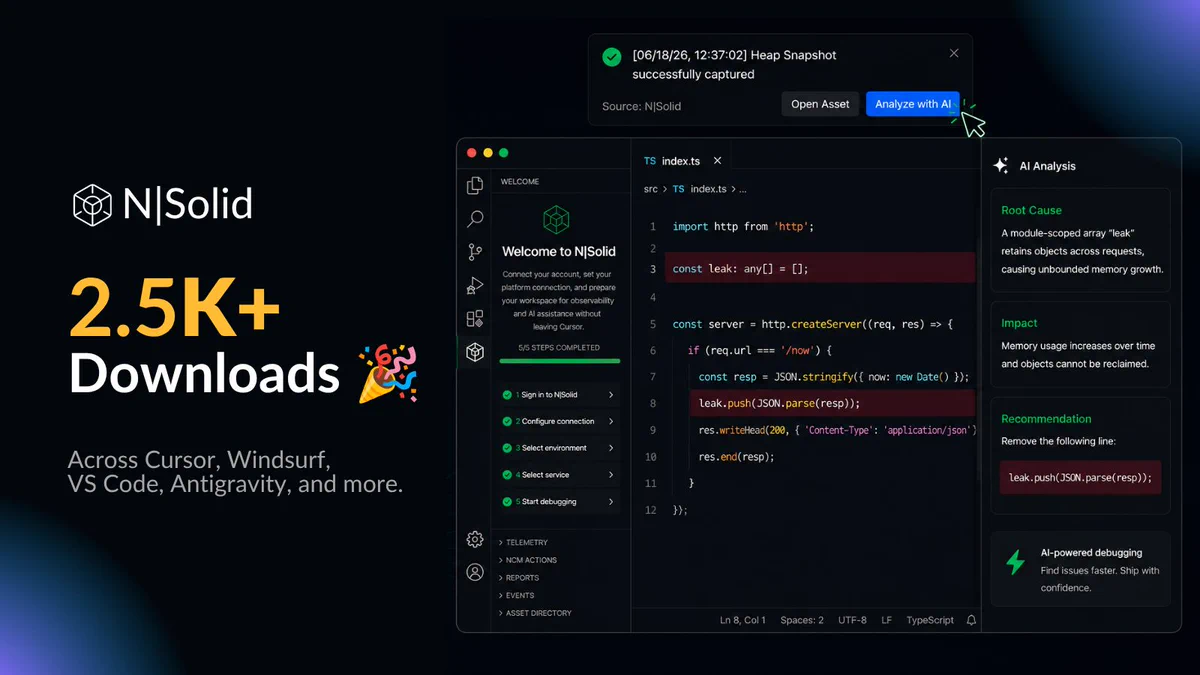Switch to the index.ts tab

683,161
